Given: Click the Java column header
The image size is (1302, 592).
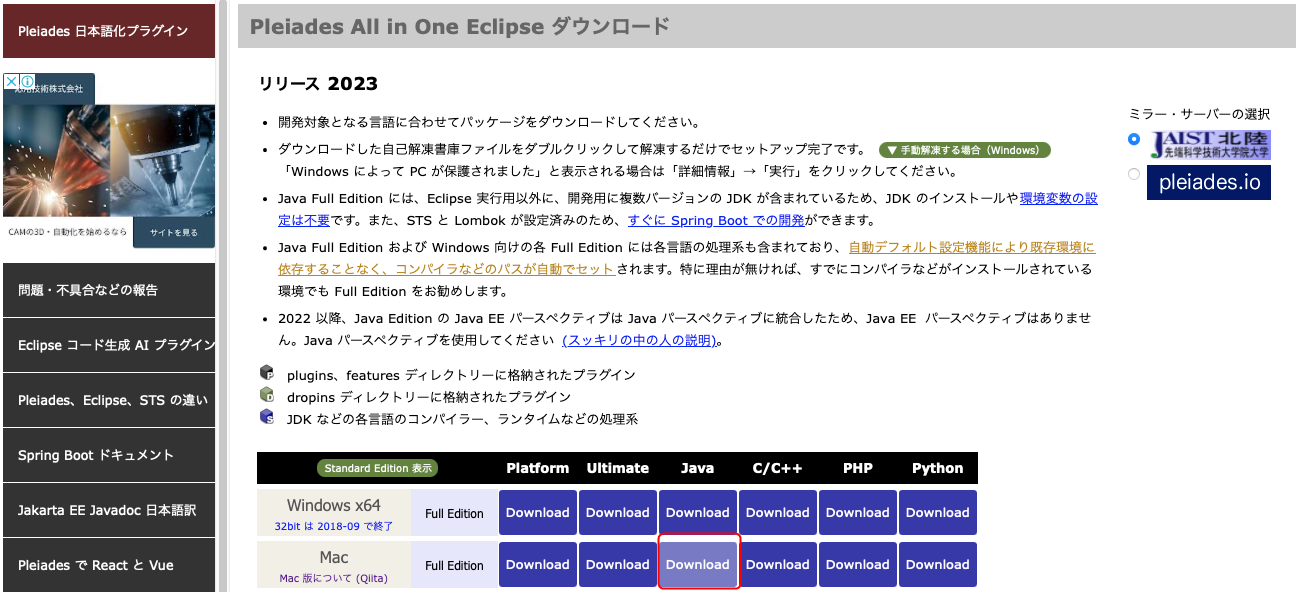Looking at the screenshot, I should [698, 468].
